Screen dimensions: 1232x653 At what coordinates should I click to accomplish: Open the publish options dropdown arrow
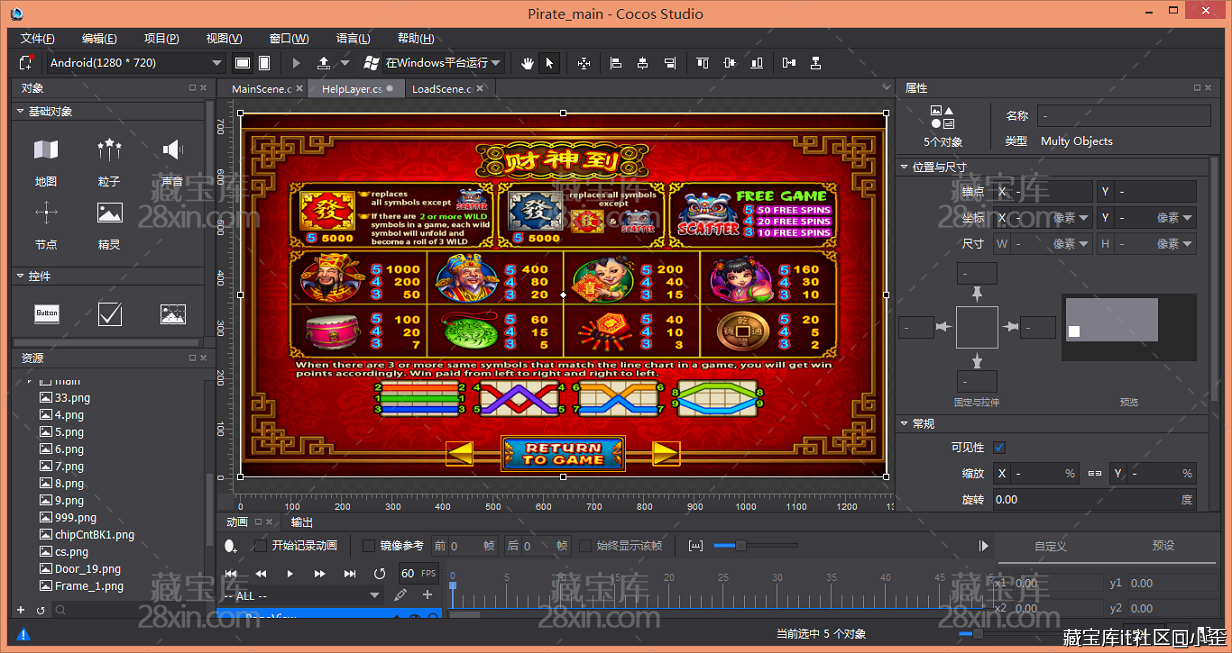344,63
